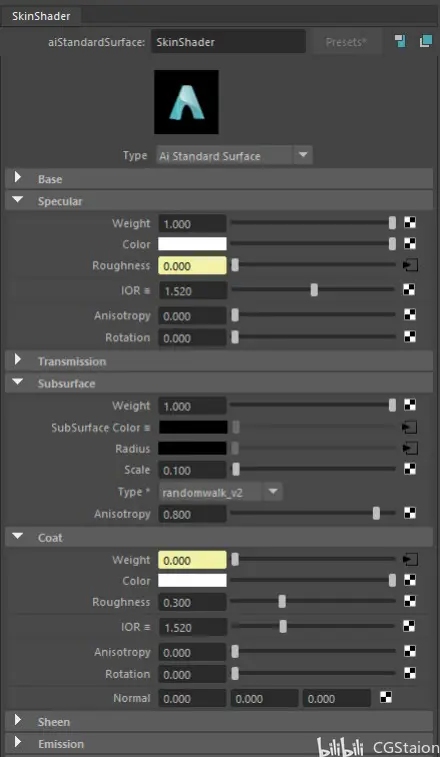Collapse the Subsurface section

click(x=18, y=382)
